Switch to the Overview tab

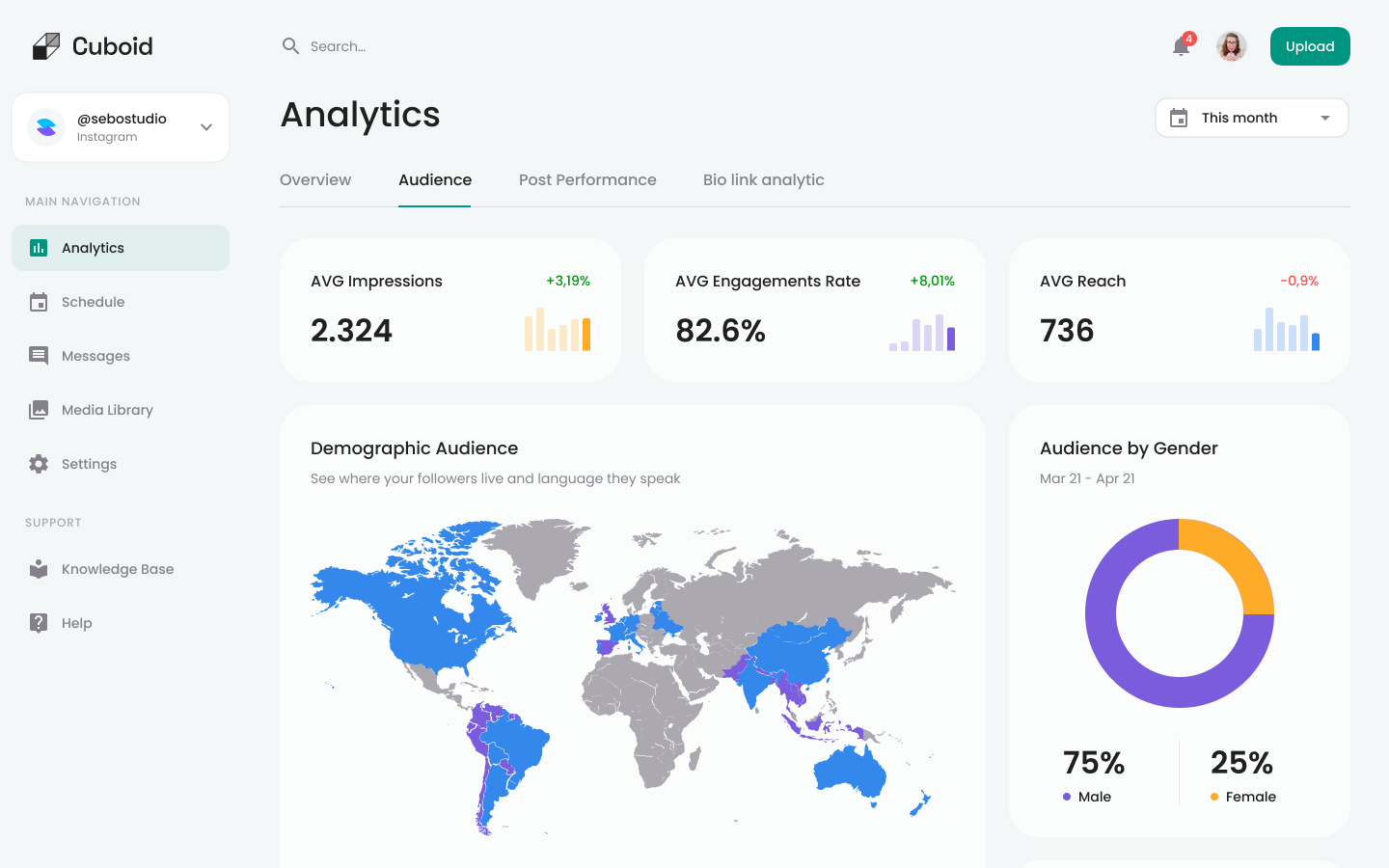click(315, 179)
